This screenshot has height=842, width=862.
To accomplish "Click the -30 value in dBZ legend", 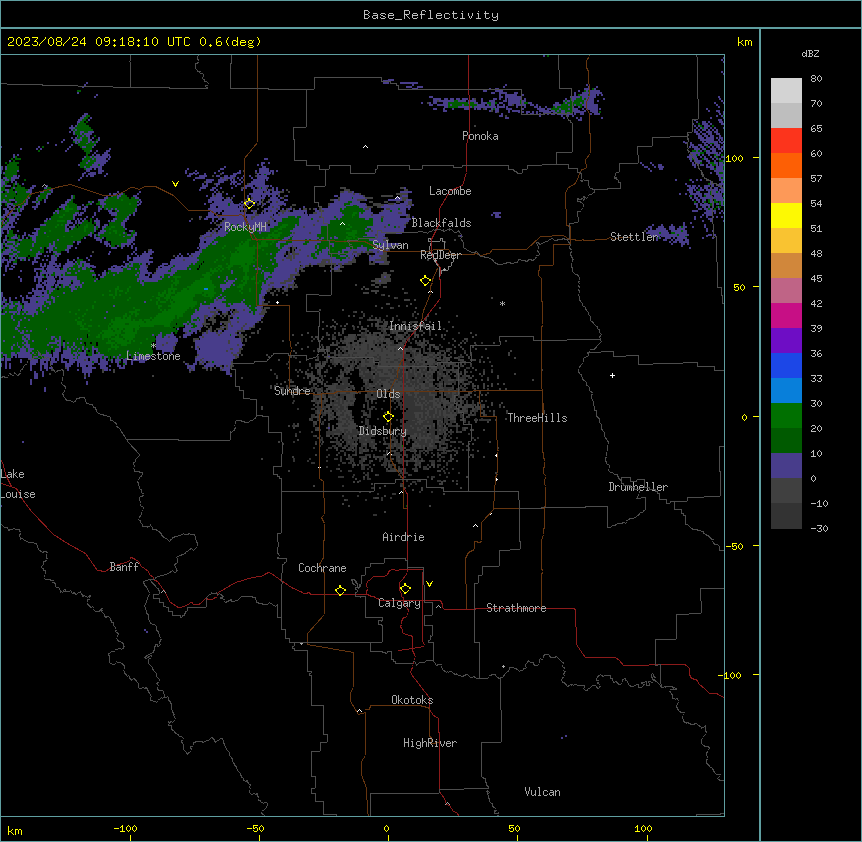I will click(819, 529).
